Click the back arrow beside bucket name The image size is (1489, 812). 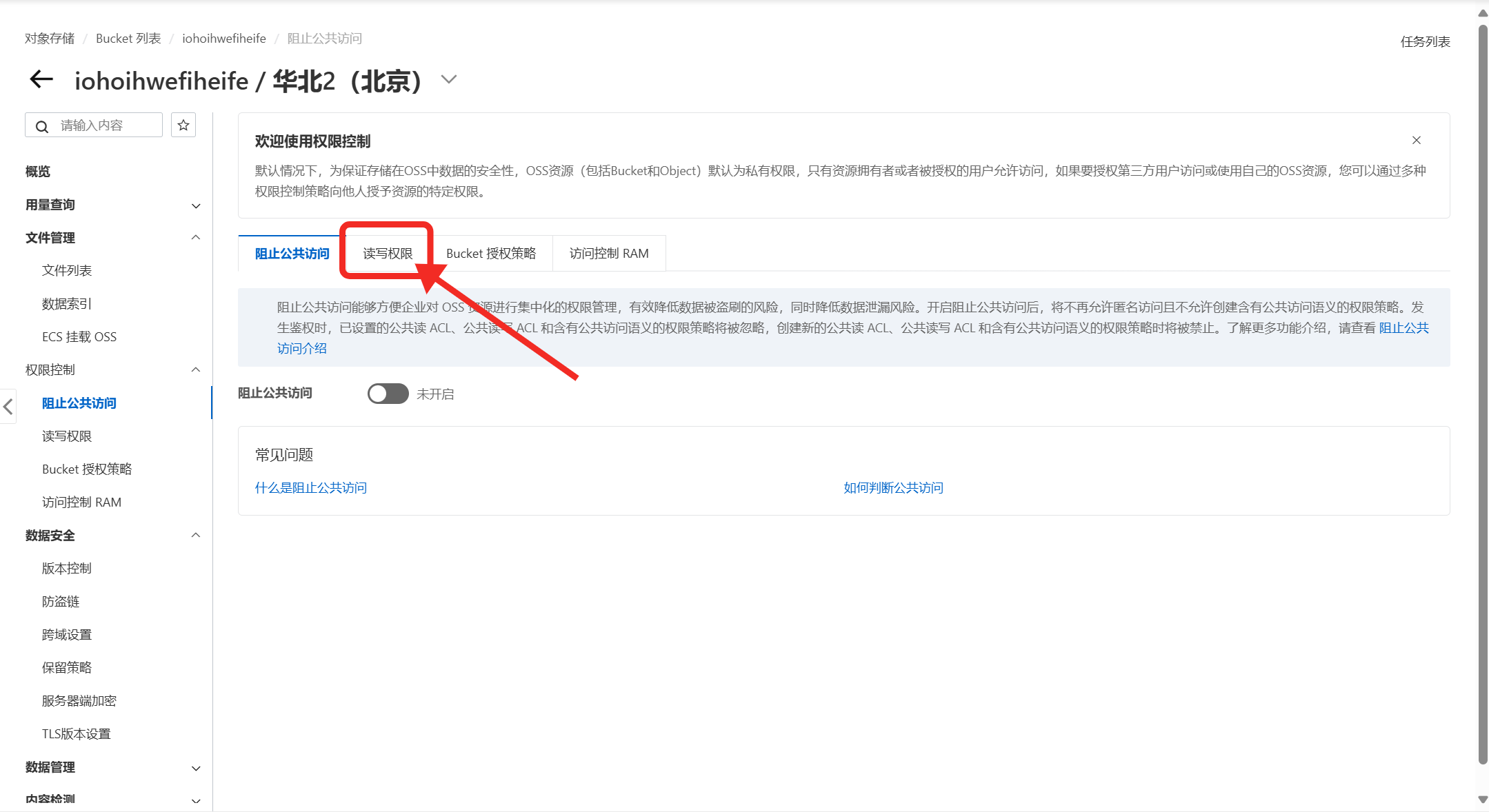pos(41,80)
